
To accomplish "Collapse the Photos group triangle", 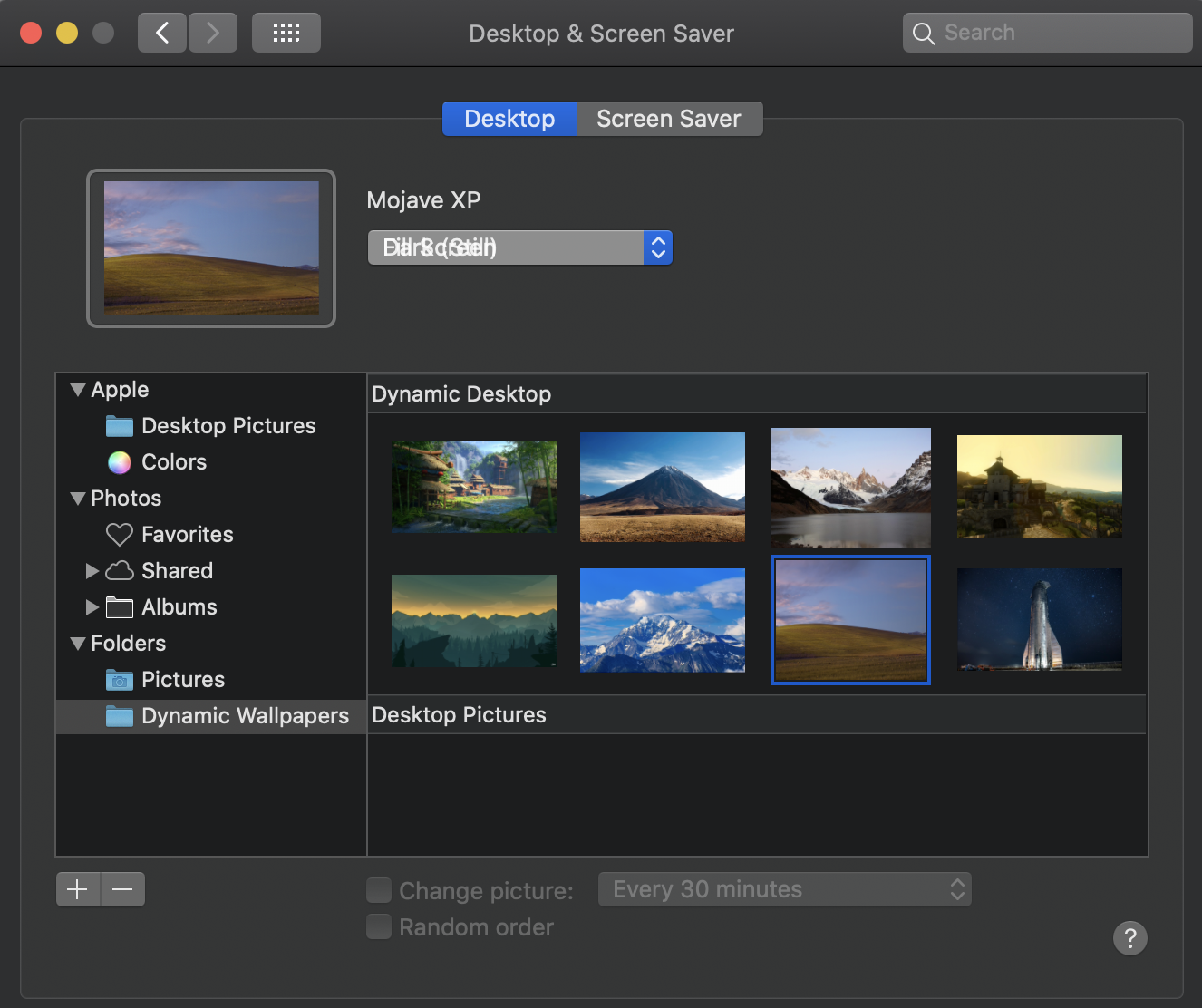I will [78, 499].
